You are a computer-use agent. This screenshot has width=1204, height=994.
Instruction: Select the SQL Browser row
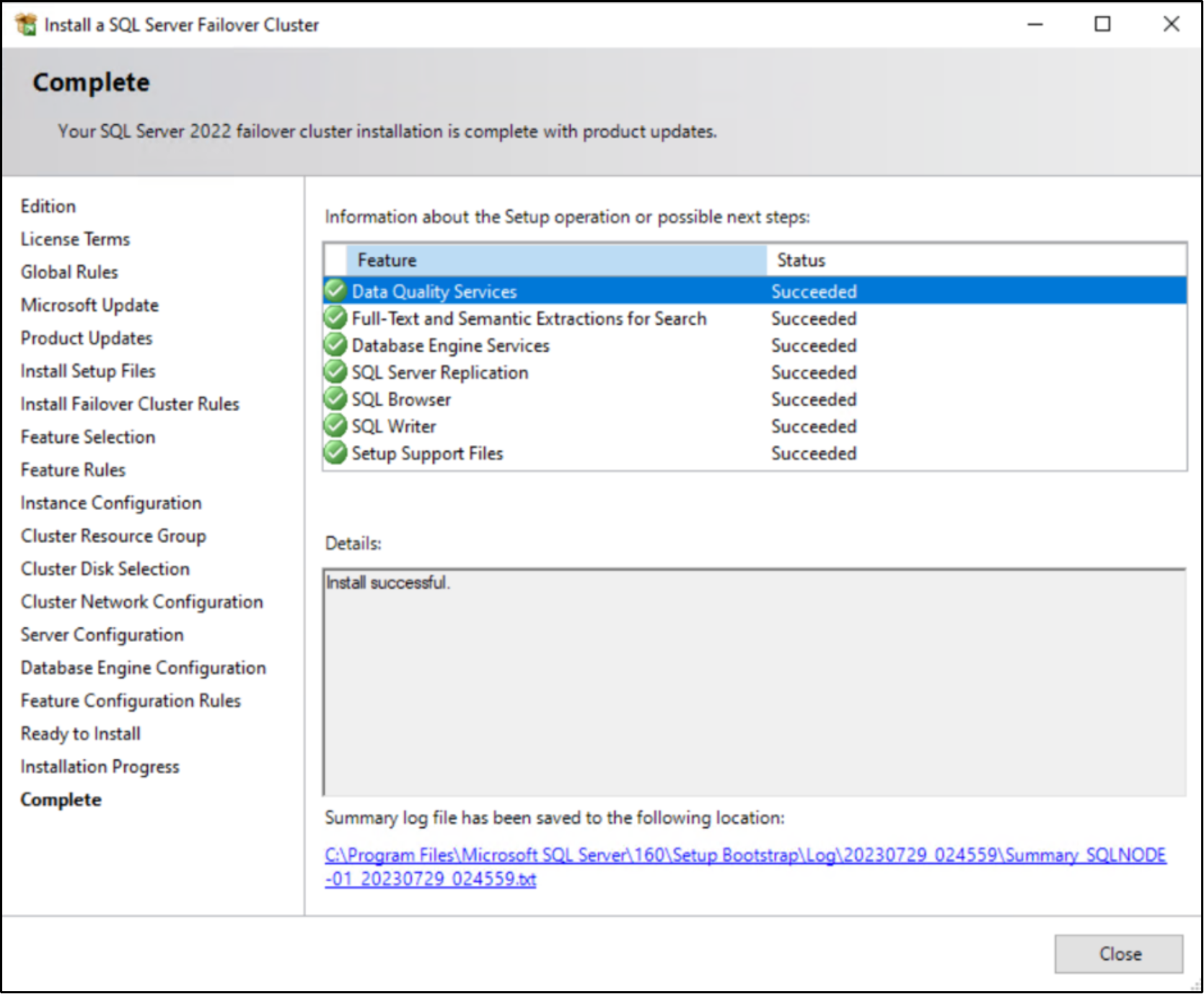click(x=755, y=399)
